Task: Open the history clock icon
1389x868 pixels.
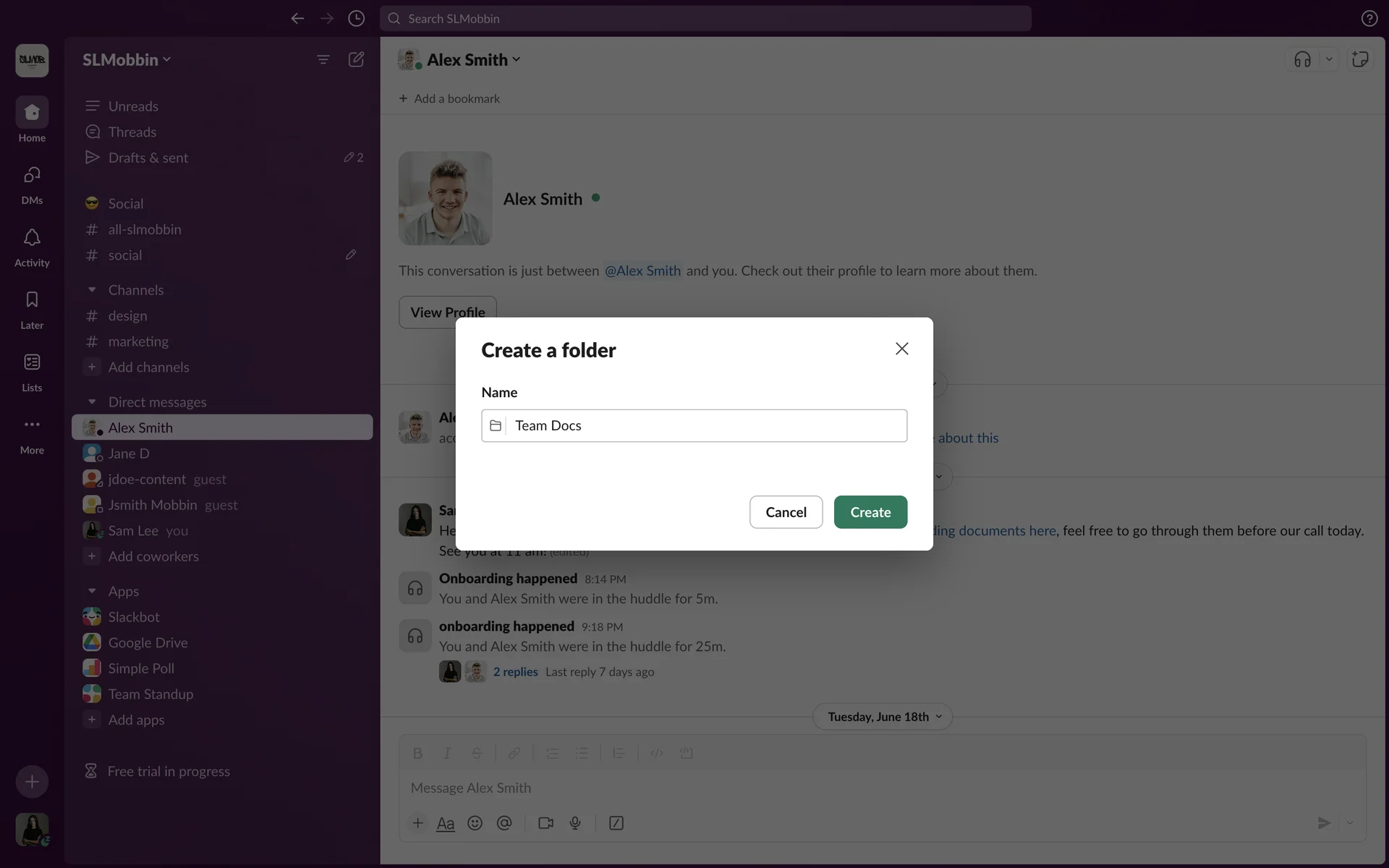Action: [356, 19]
